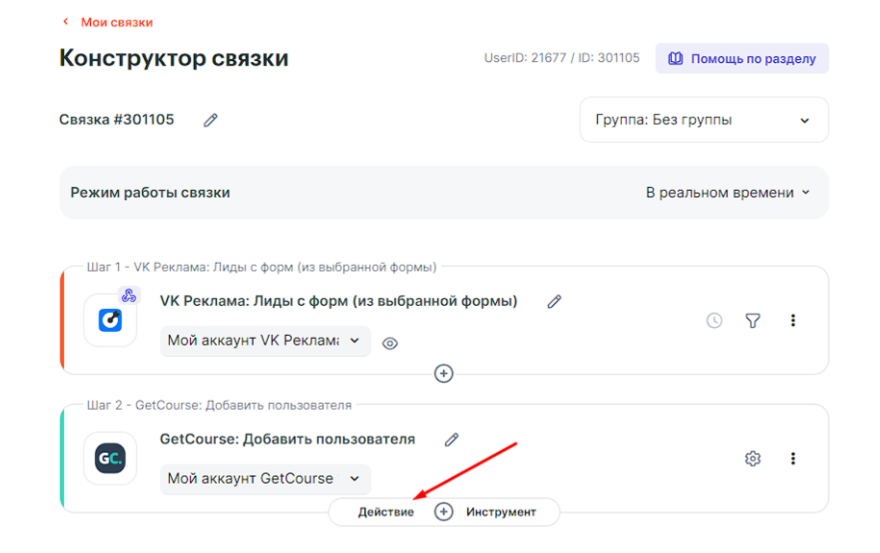This screenshot has width=880, height=553.
Task: Open the В реальном времени mode dropdown
Action: coord(727,192)
